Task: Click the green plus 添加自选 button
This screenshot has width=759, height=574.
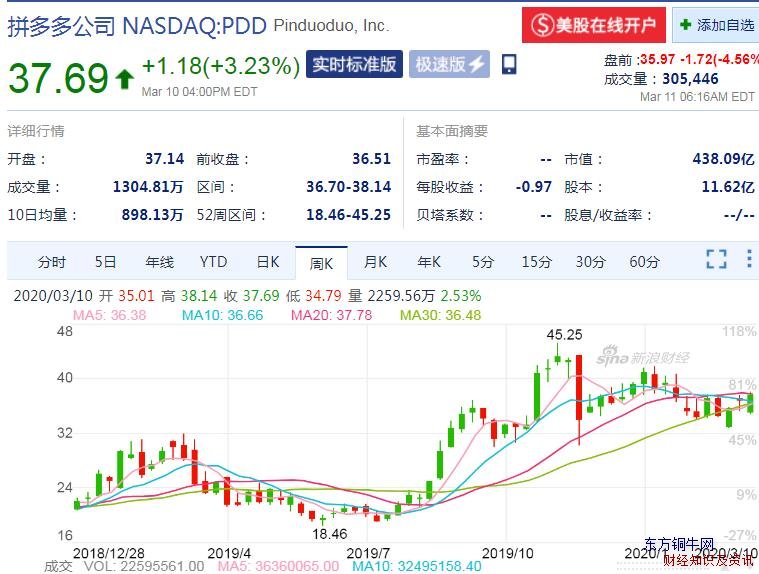Action: coord(717,25)
